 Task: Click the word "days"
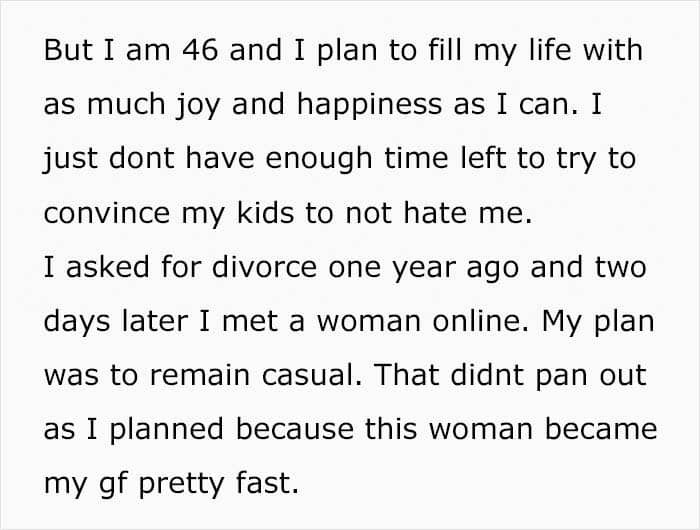click(x=74, y=322)
